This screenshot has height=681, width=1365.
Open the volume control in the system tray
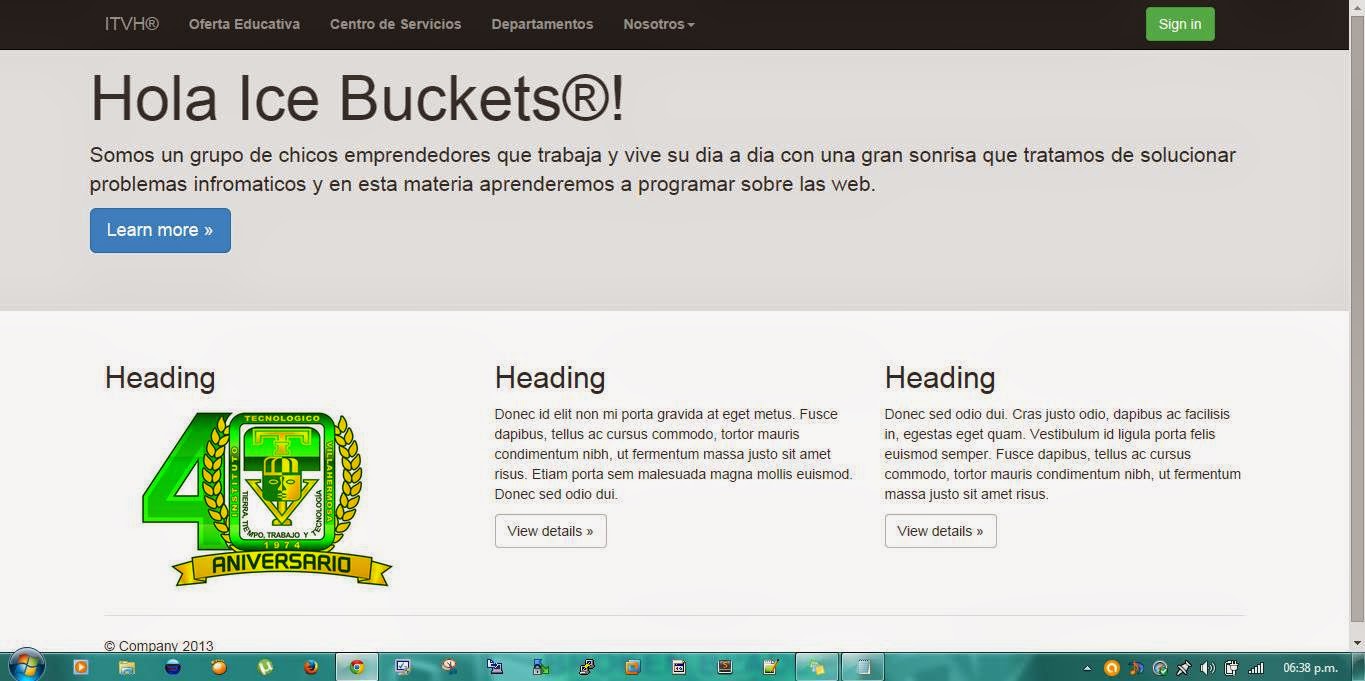click(1207, 666)
